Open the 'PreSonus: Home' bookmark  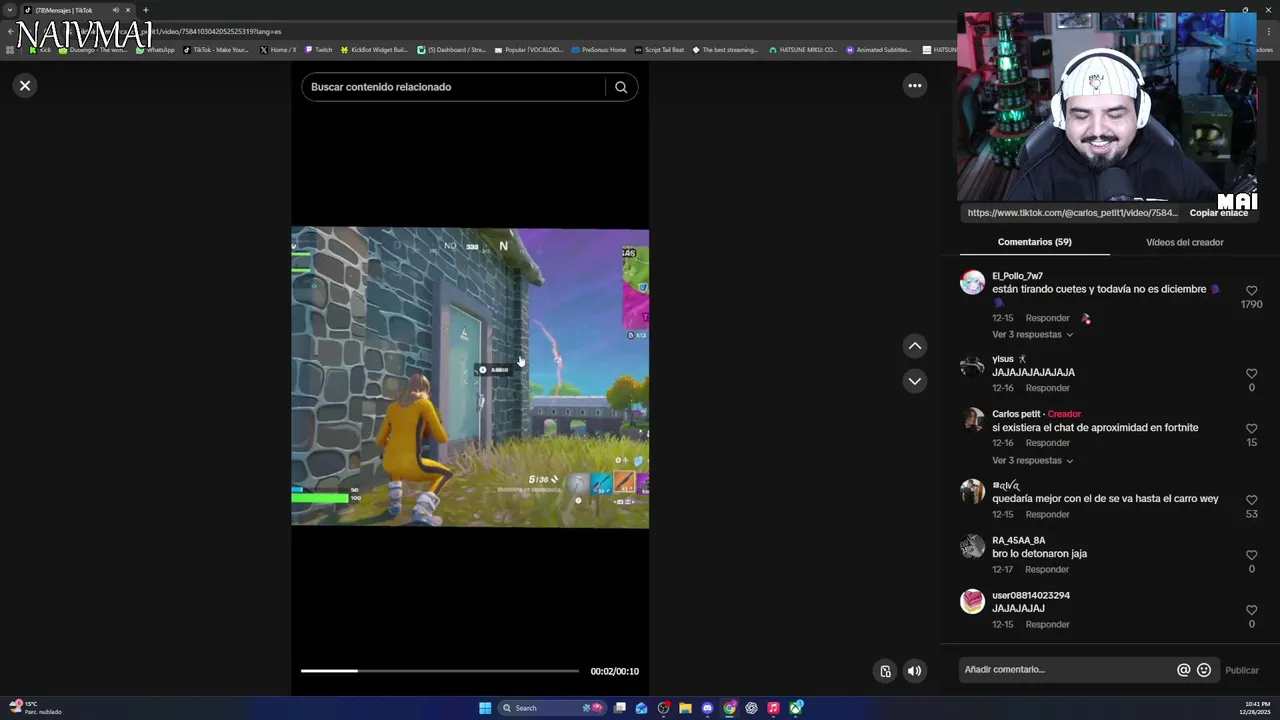[x=598, y=50]
